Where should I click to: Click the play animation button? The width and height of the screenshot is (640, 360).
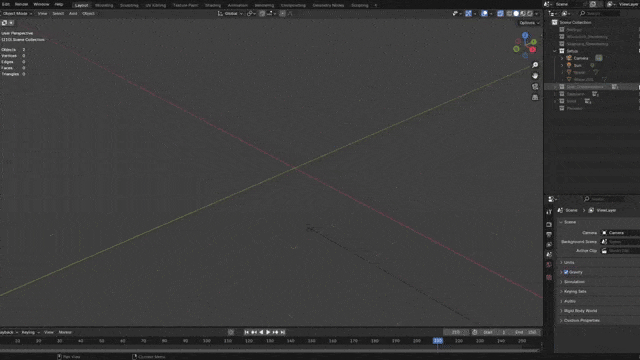tap(268, 332)
